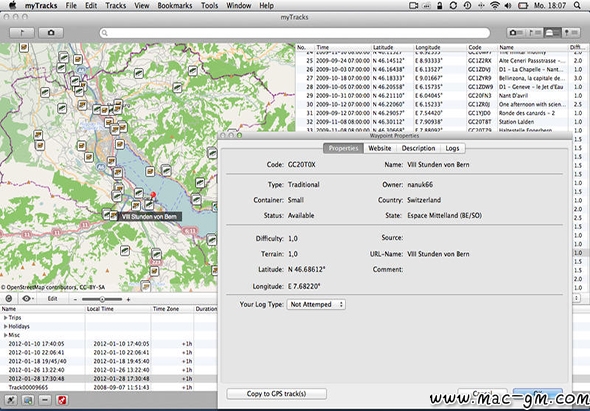Sort tracks by Local Time column header
The height and width of the screenshot is (411, 590).
pos(117,309)
